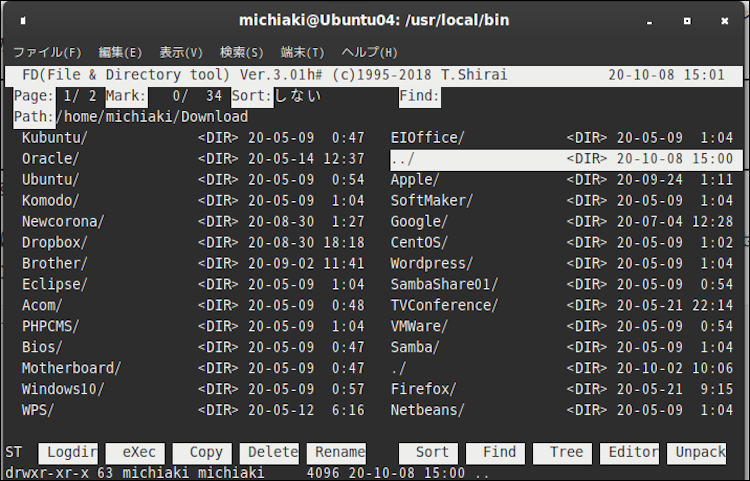Open the 検索(S) menu
The image size is (750, 481).
coord(242,52)
